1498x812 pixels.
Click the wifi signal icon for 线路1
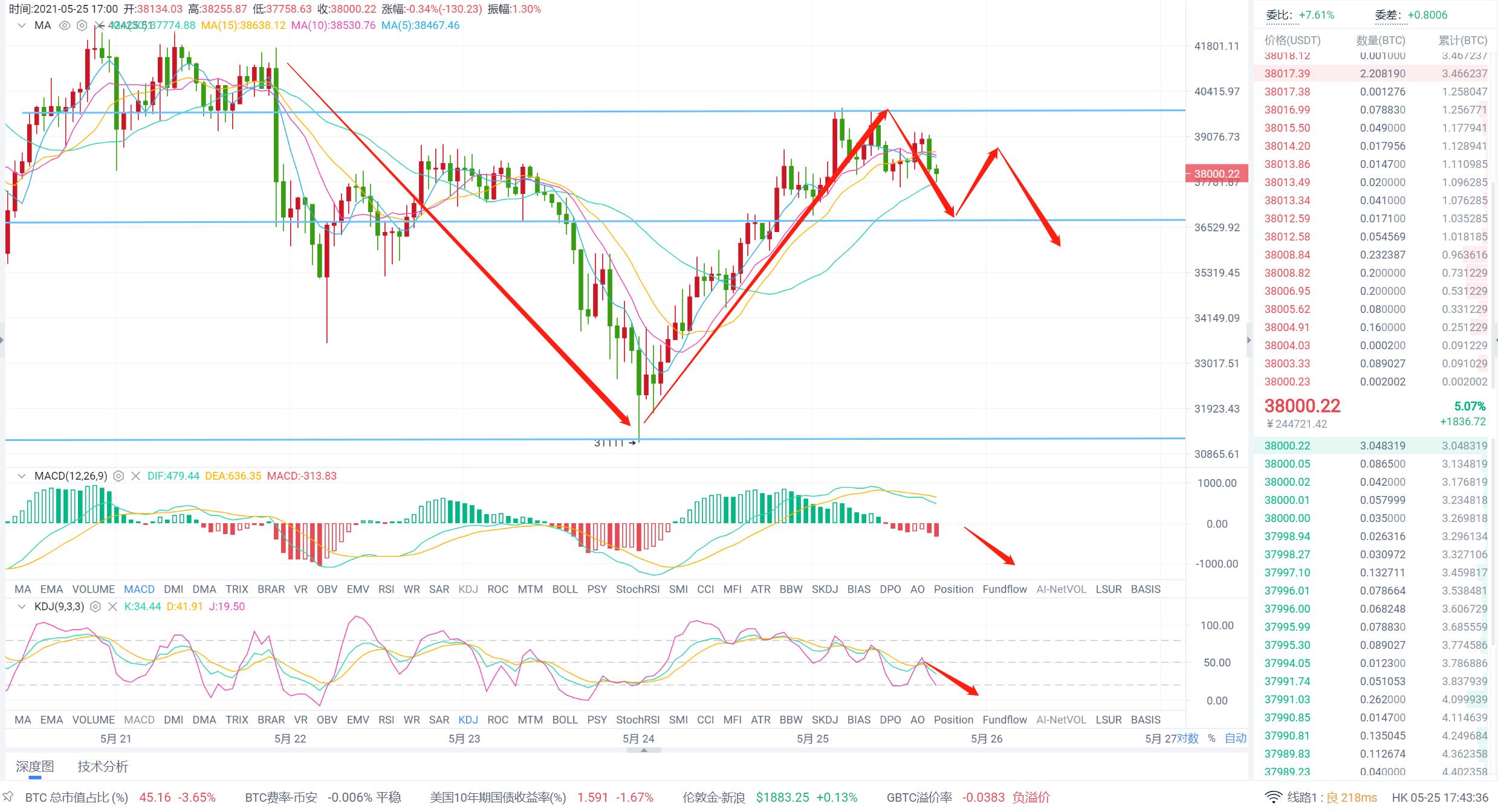[1273, 797]
